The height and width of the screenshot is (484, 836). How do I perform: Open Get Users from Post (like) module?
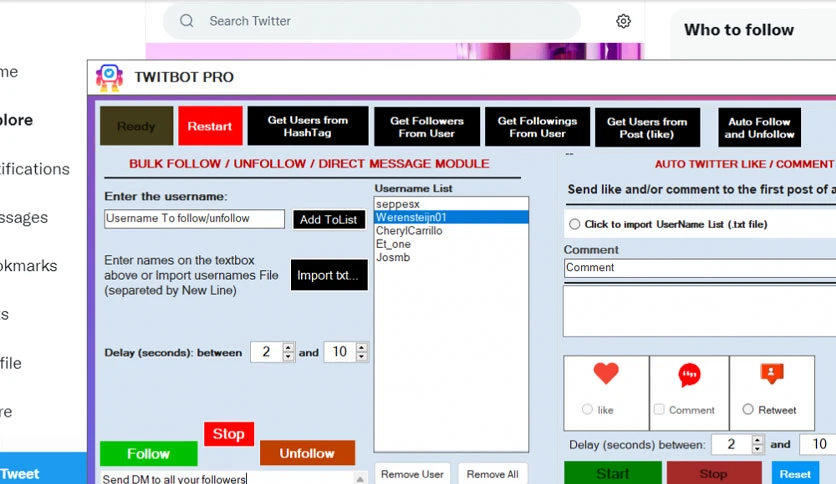[x=647, y=127]
